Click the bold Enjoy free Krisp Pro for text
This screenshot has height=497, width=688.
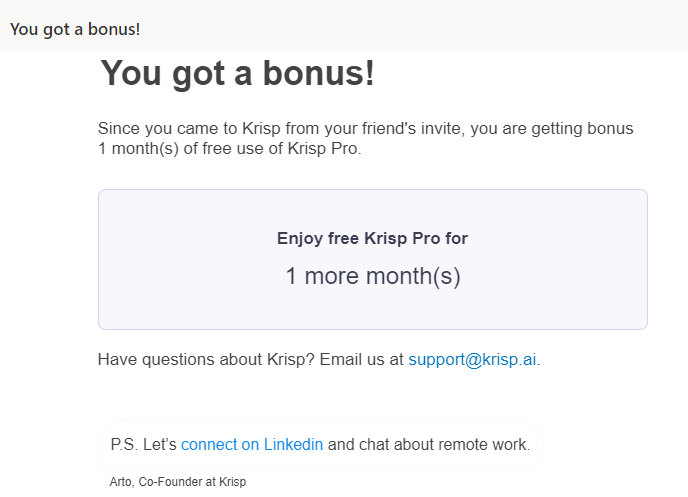(x=373, y=238)
